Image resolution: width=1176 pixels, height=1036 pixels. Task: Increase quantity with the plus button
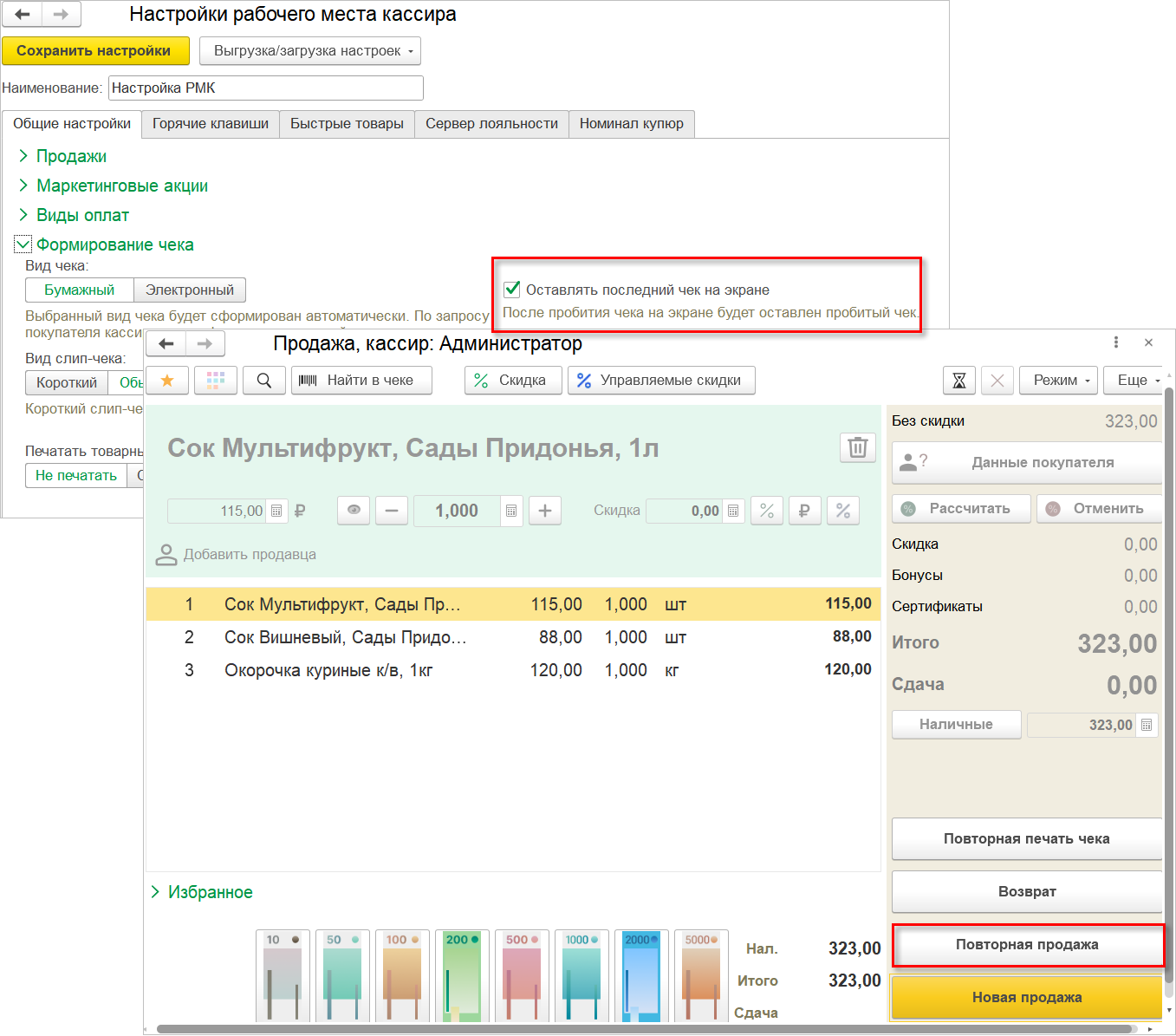pos(544,511)
